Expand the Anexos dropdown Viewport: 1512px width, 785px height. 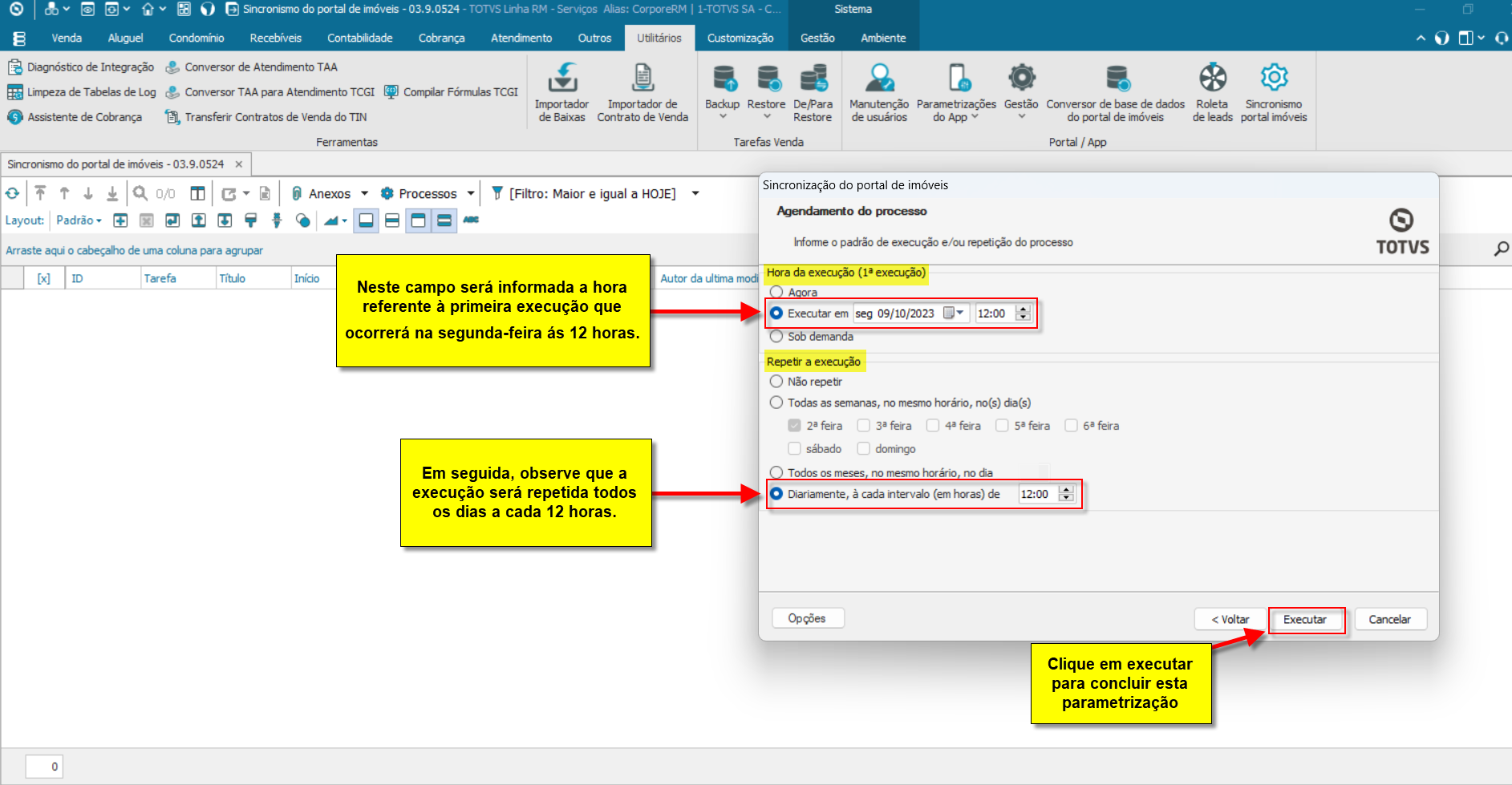[365, 194]
